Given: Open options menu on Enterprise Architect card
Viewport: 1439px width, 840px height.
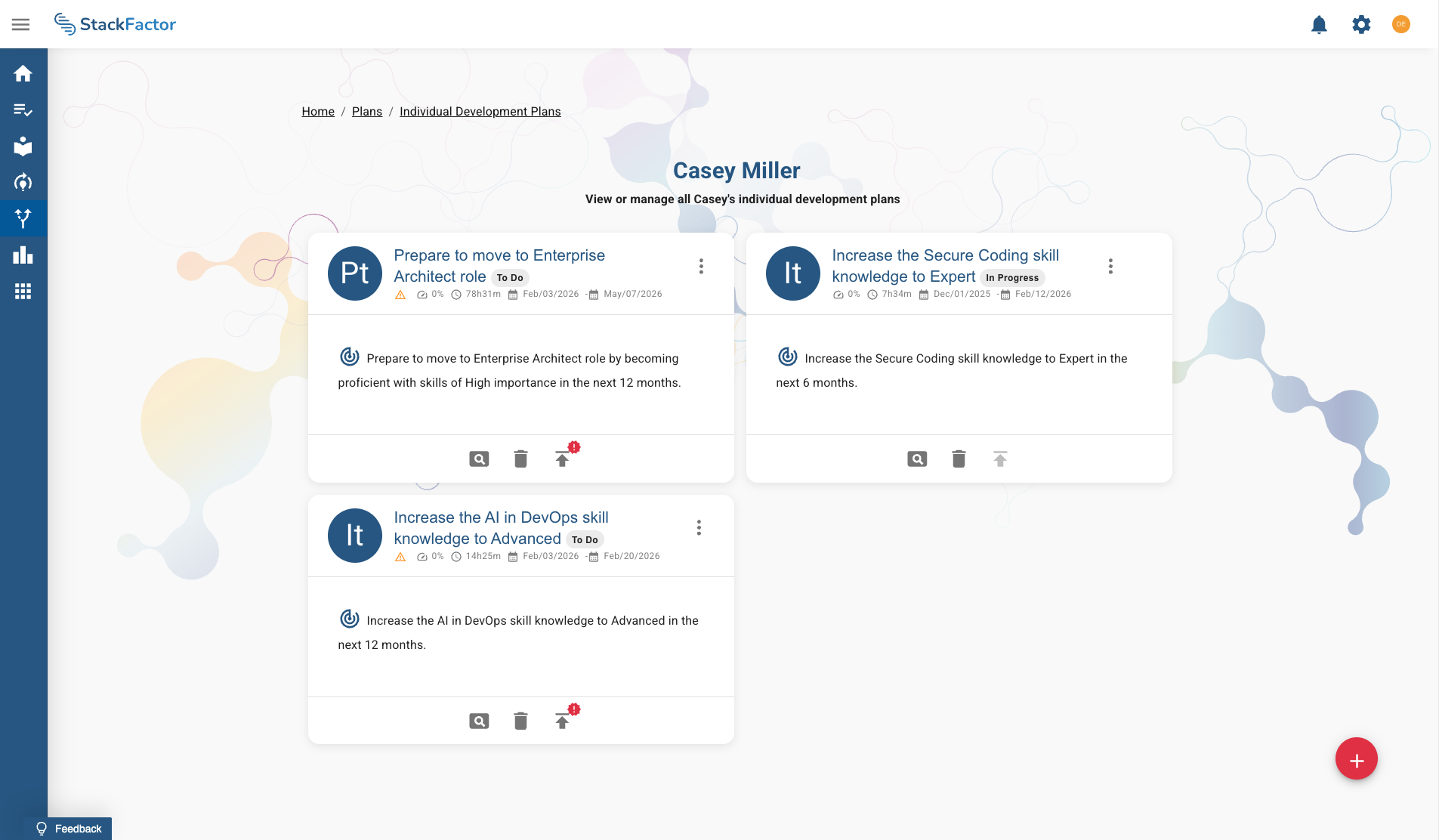Looking at the screenshot, I should click(x=702, y=266).
